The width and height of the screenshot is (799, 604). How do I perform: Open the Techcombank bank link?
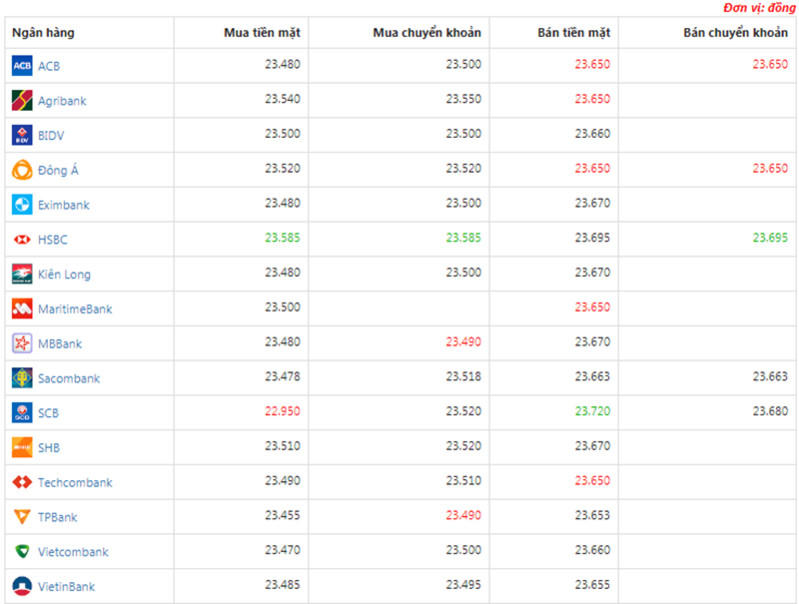point(75,483)
